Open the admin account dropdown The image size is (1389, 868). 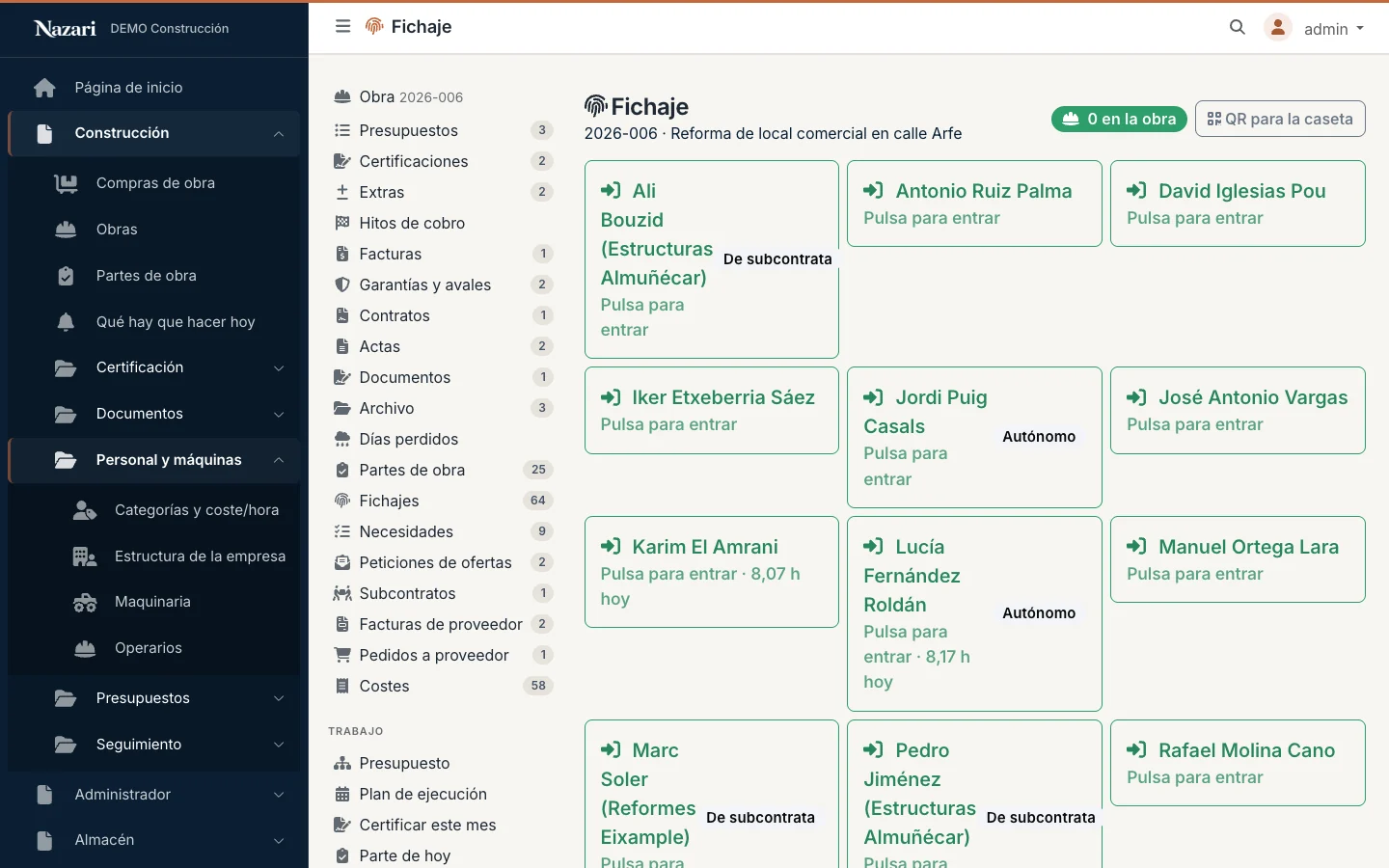tap(1333, 29)
